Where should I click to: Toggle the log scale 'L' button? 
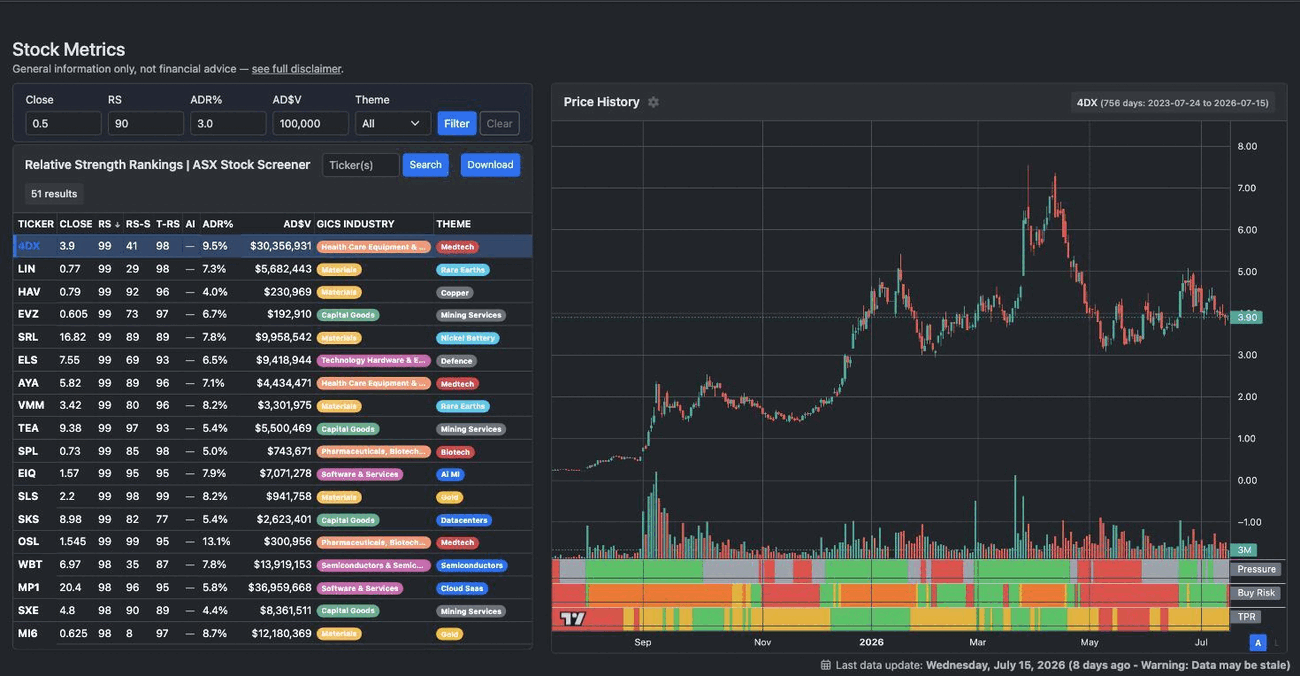click(x=1276, y=642)
